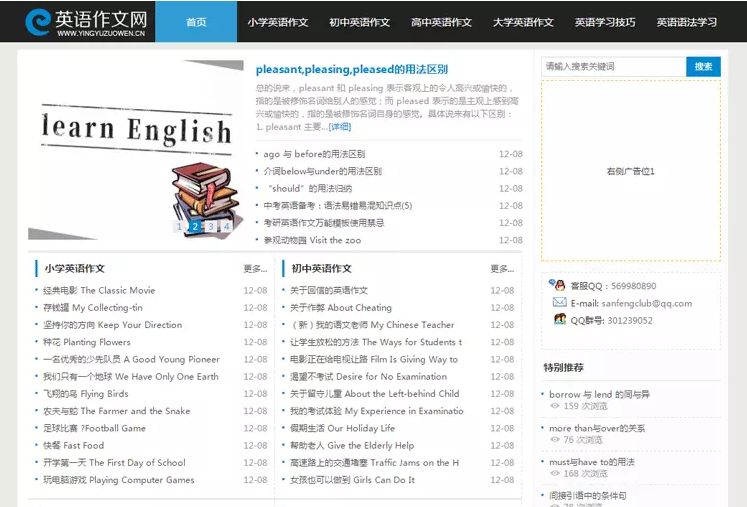This screenshot has width=747, height=507.
Task: Click the 右侧广告位1 ad placeholder
Action: tap(631, 171)
